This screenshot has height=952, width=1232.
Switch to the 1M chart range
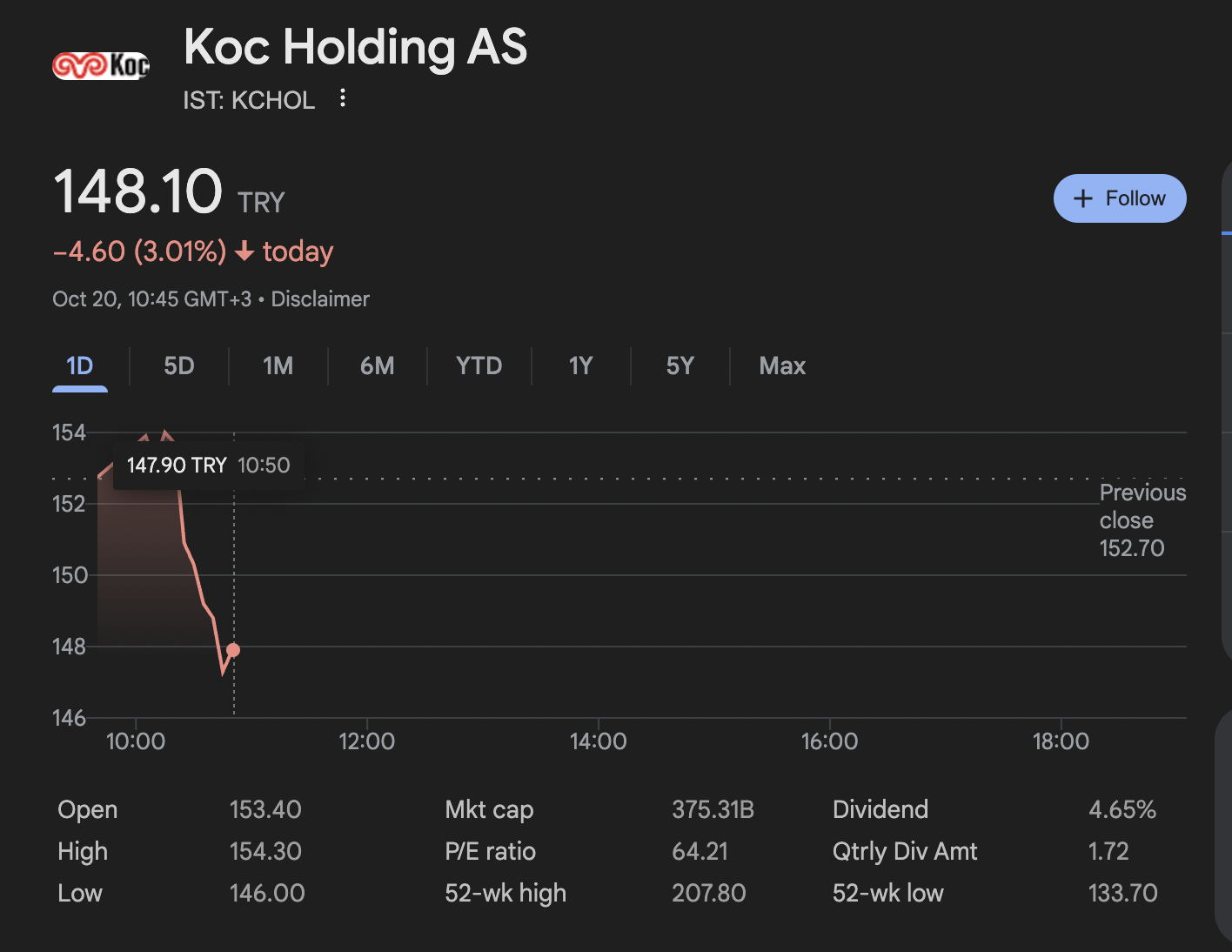[x=278, y=366]
